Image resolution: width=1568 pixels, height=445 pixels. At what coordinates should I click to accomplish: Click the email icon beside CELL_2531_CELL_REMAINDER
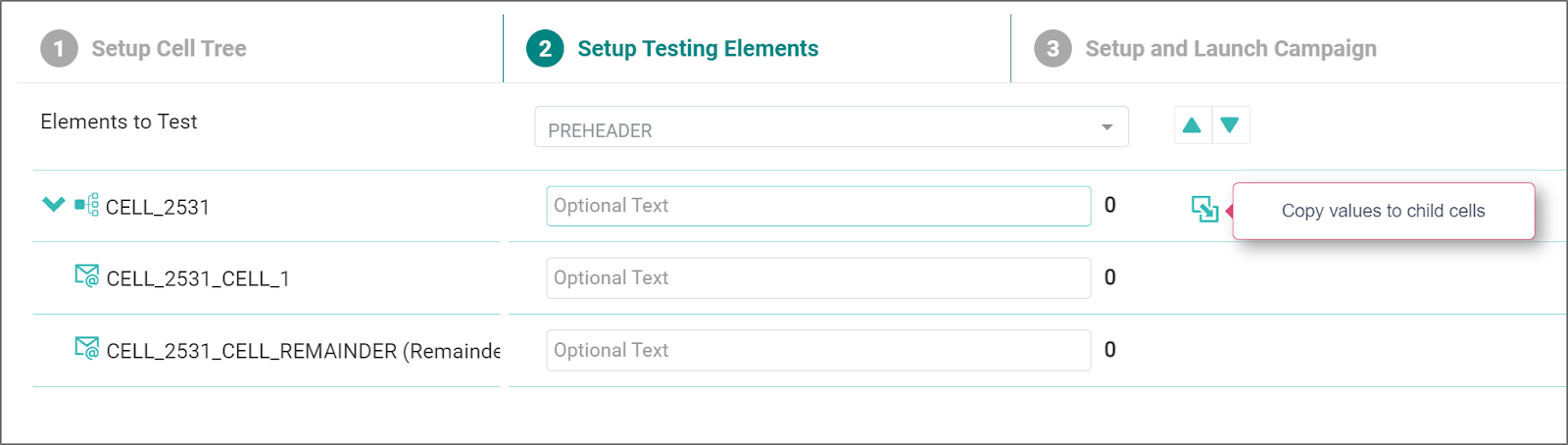(x=87, y=348)
